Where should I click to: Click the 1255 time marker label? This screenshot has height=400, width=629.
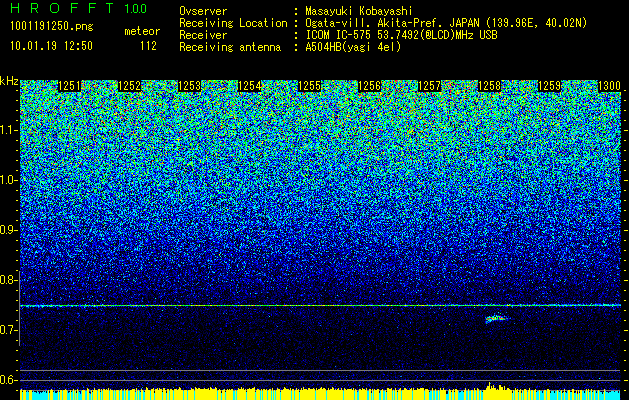(x=309, y=86)
